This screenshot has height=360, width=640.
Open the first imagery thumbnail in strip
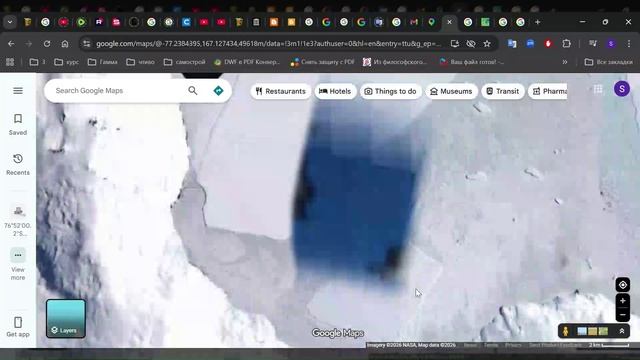click(x=582, y=331)
